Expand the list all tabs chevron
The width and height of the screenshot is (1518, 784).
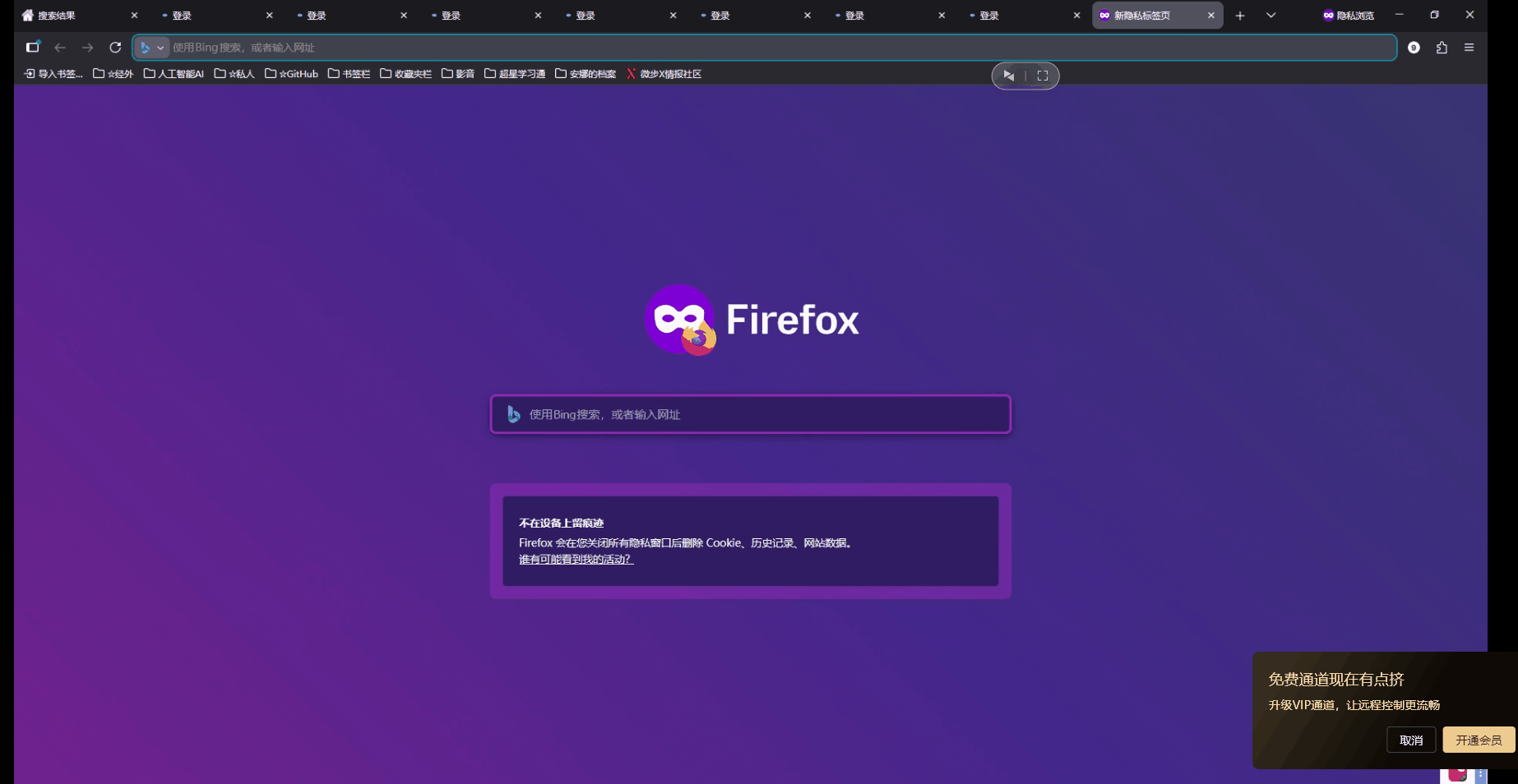[1270, 16]
